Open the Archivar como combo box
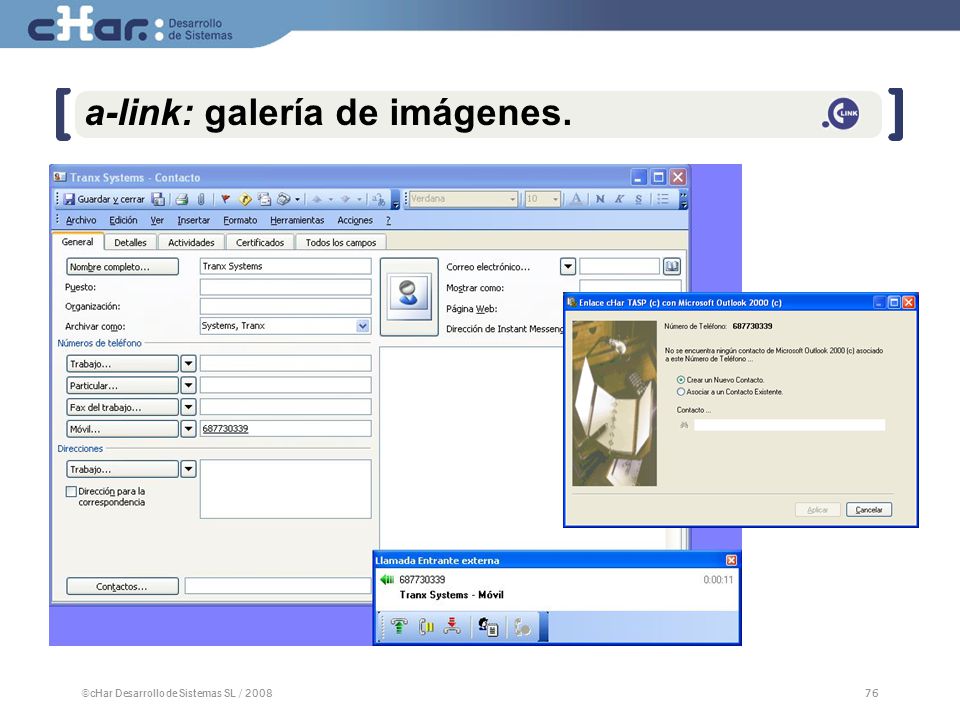Screen dimensions: 960x720 tap(363, 326)
